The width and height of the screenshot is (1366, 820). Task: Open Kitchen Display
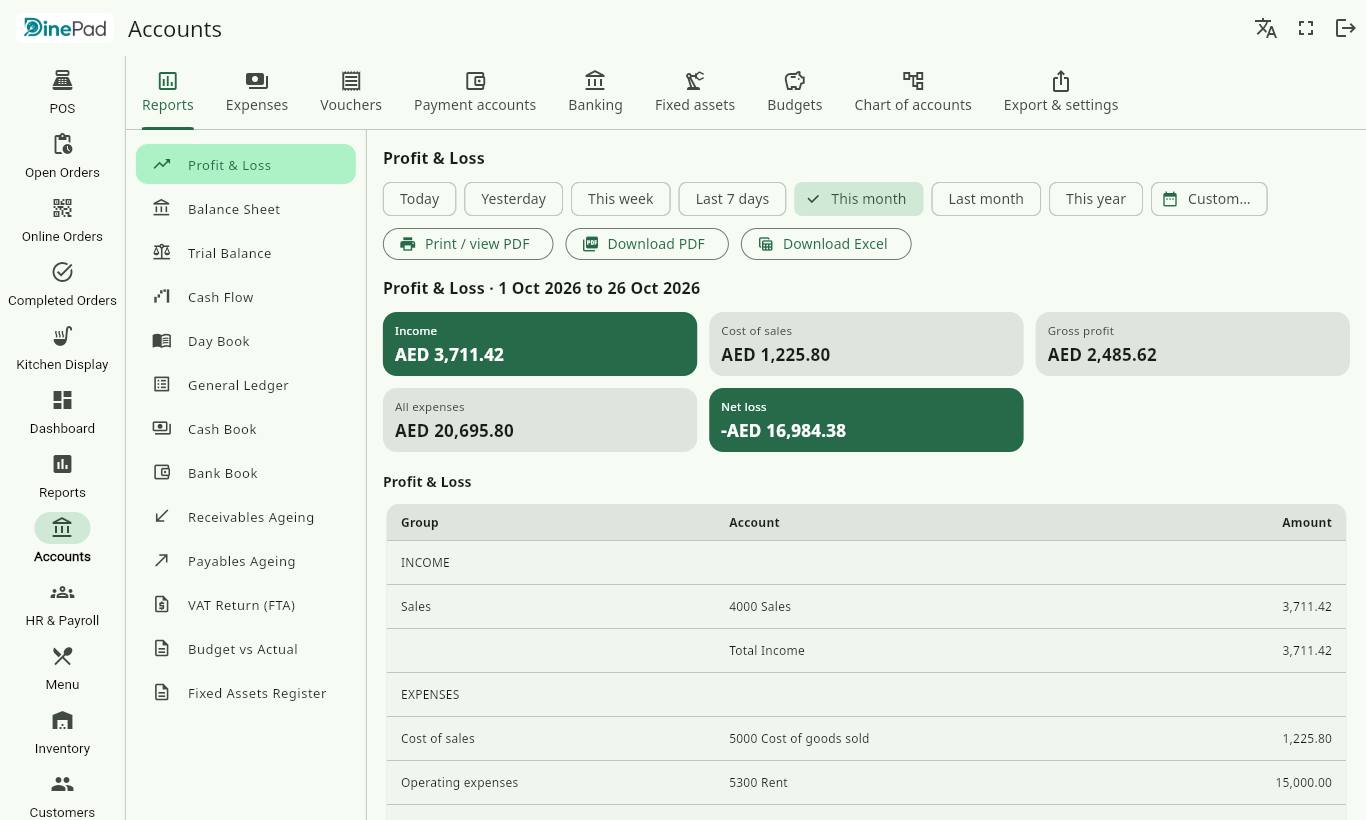tap(62, 348)
